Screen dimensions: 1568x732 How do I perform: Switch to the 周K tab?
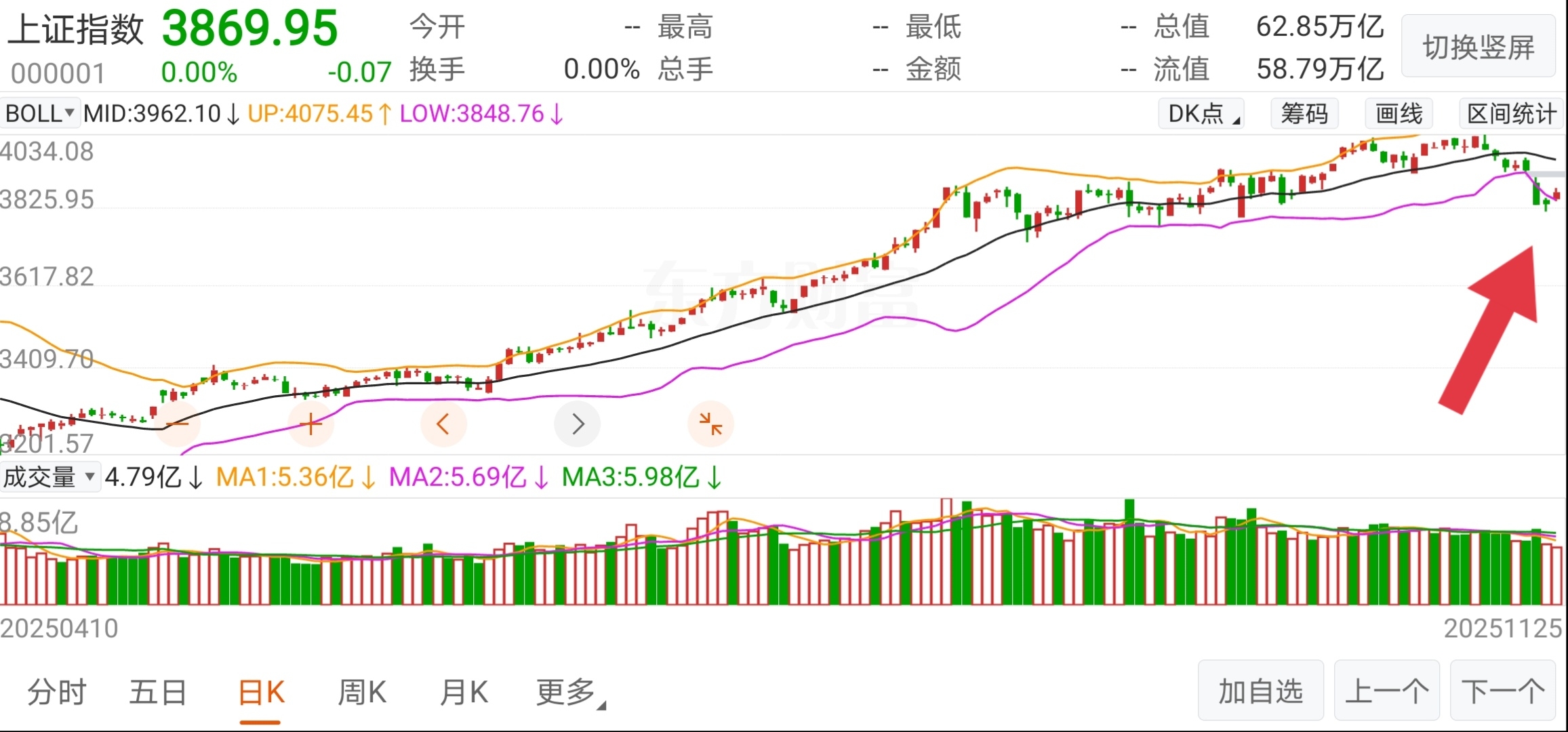tap(362, 693)
